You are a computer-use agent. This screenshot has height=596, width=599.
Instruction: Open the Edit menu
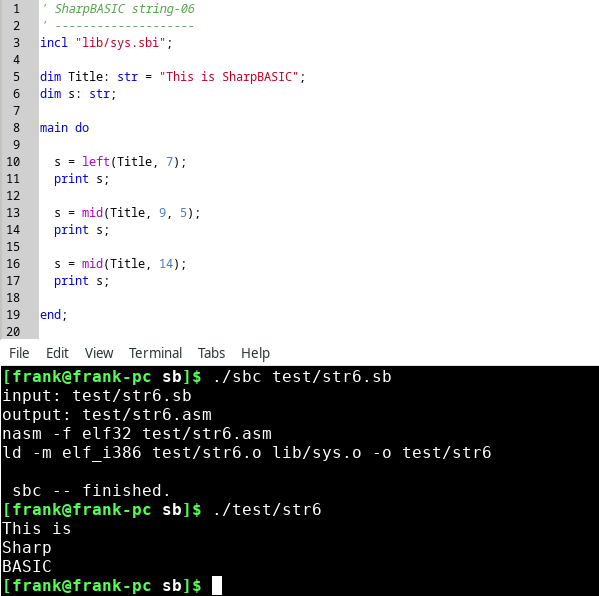pos(57,353)
